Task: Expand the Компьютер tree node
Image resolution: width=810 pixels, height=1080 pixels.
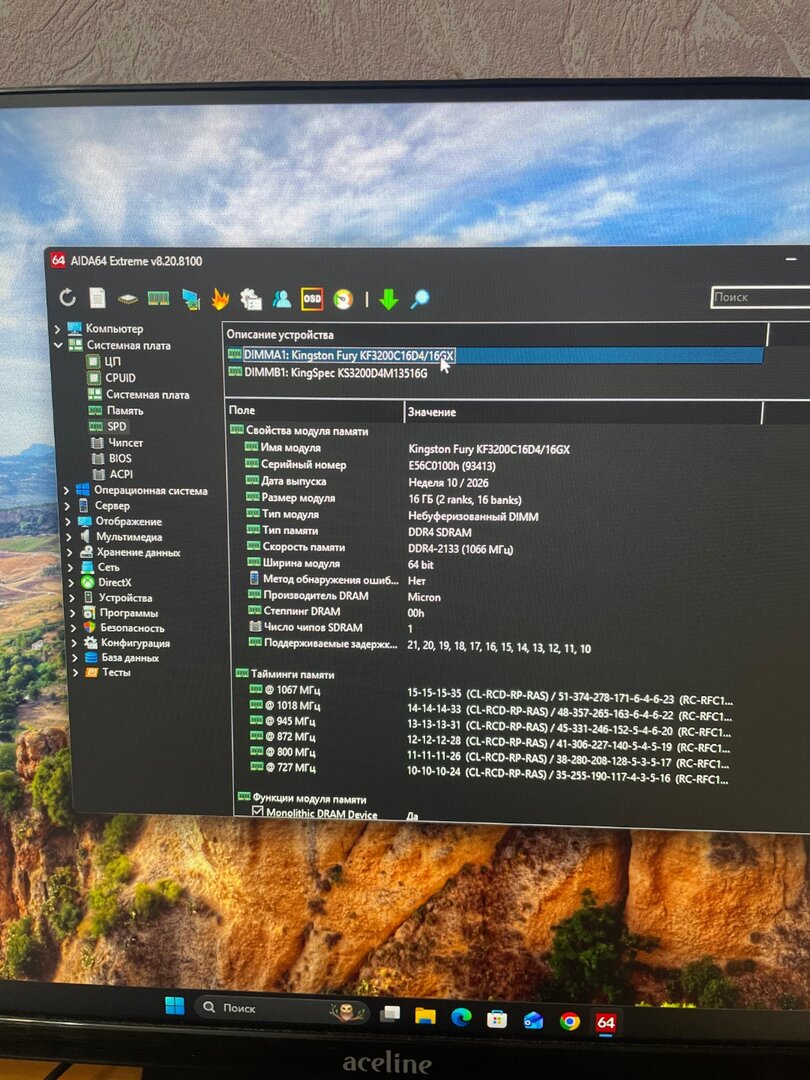Action: pos(58,329)
